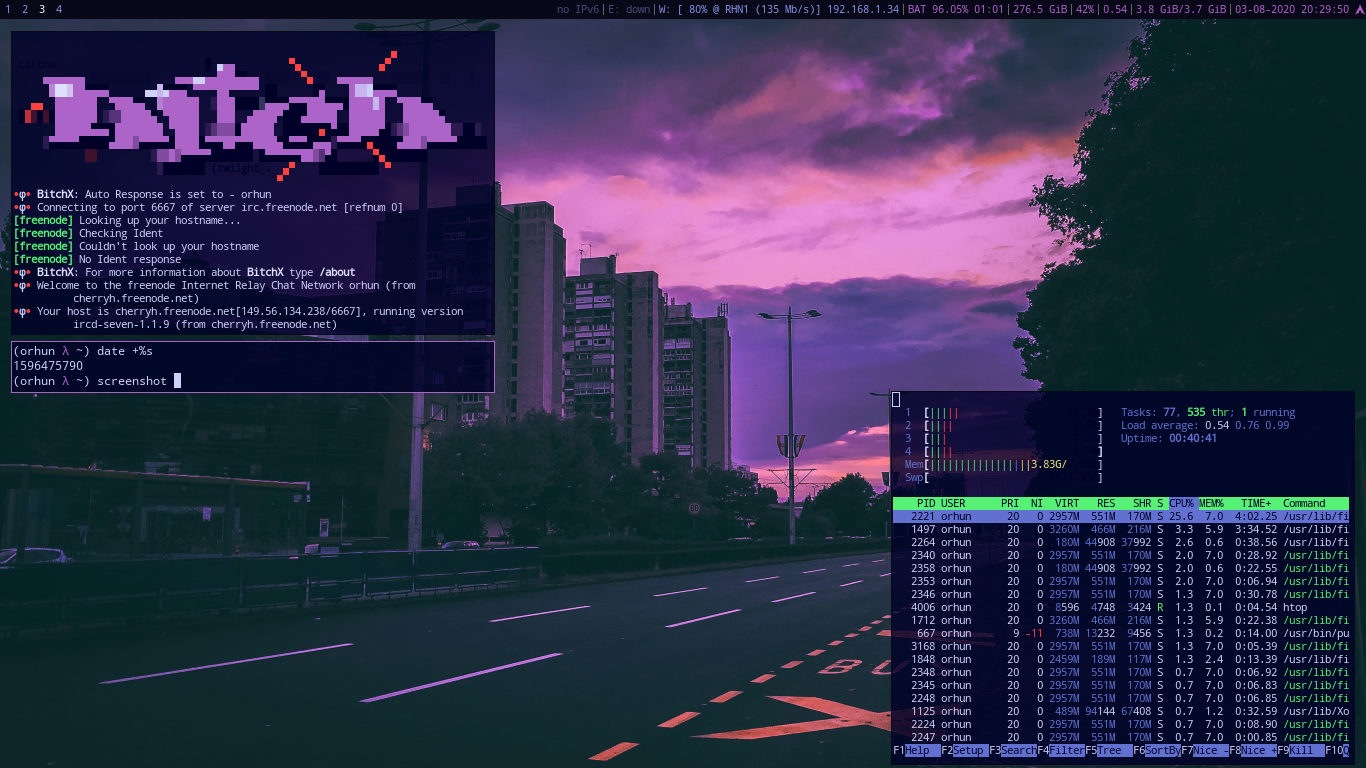Click the Load average line in htop
1366x768 pixels.
[x=1205, y=425]
